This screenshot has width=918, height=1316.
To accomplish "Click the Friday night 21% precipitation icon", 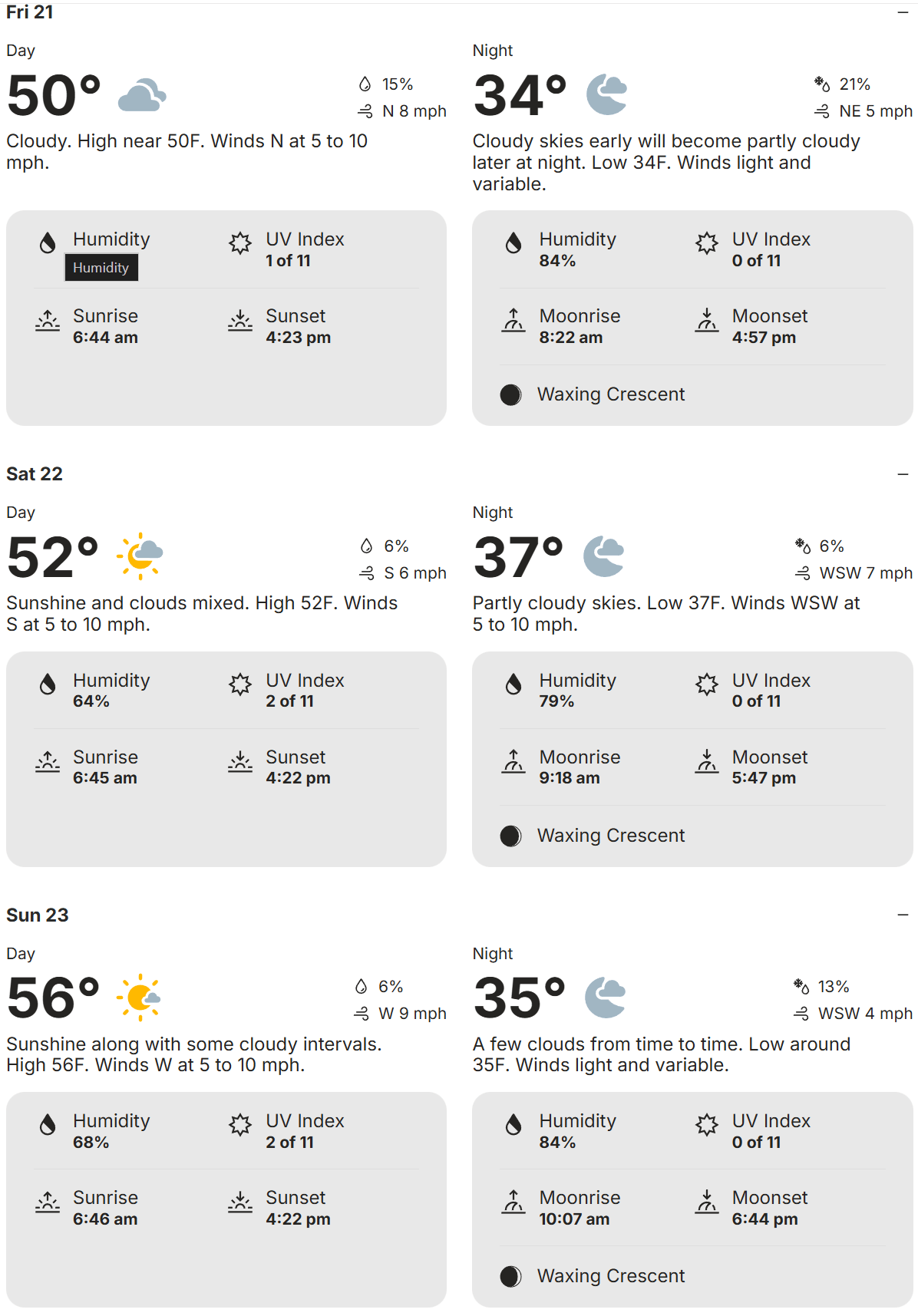I will tap(822, 84).
